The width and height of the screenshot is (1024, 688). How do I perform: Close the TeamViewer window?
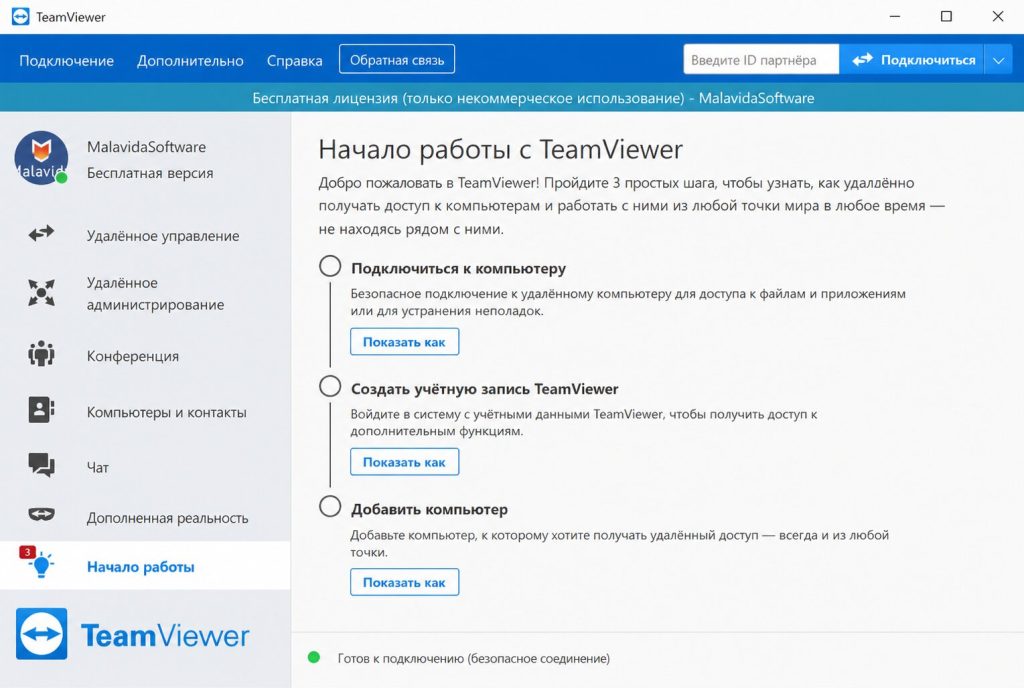(x=998, y=16)
